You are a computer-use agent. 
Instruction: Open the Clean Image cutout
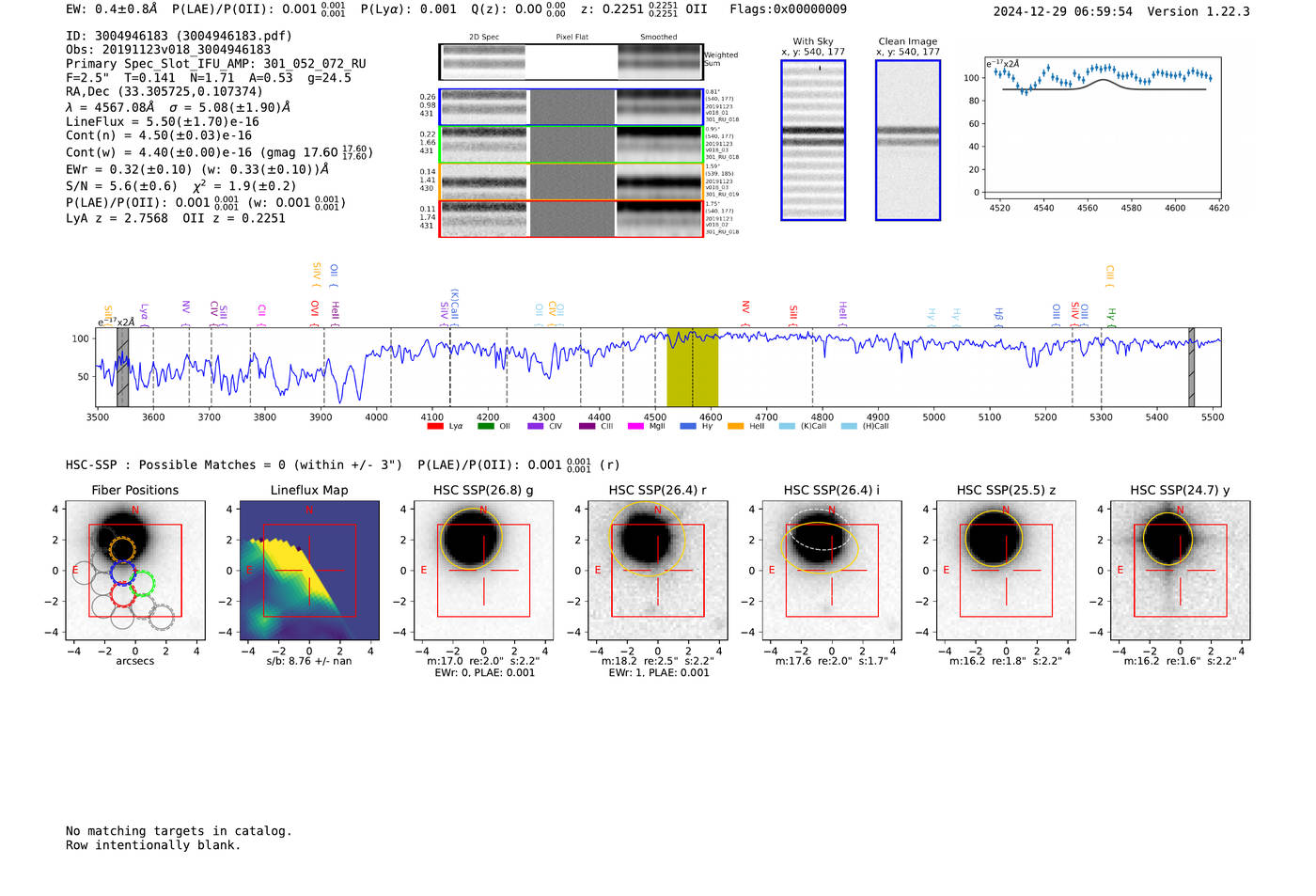coord(908,140)
